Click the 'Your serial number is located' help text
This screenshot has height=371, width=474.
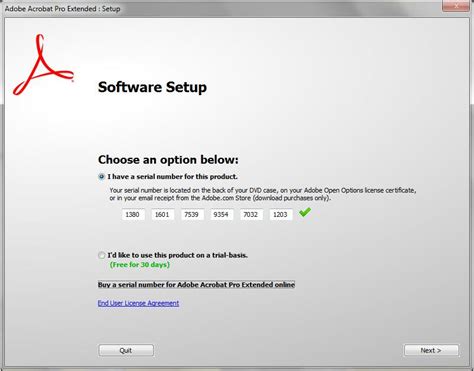(x=263, y=194)
